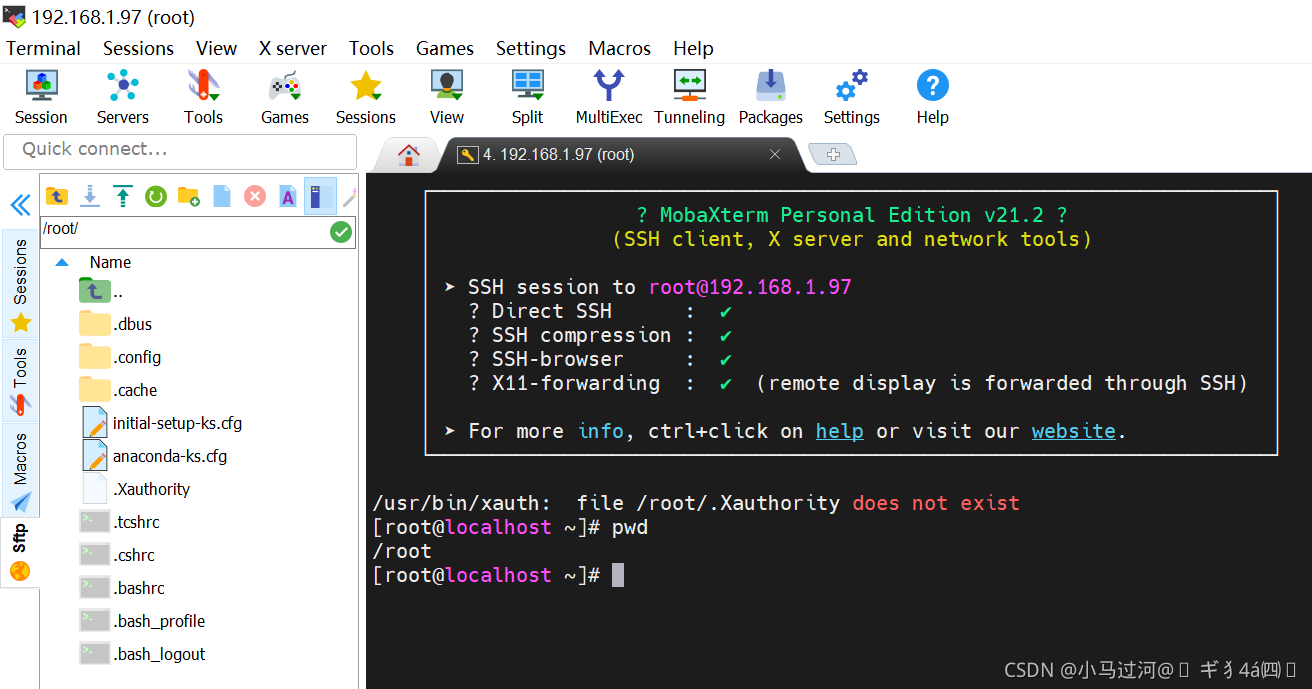This screenshot has width=1312, height=689.
Task: Click the Session toolbar icon
Action: pos(41,97)
